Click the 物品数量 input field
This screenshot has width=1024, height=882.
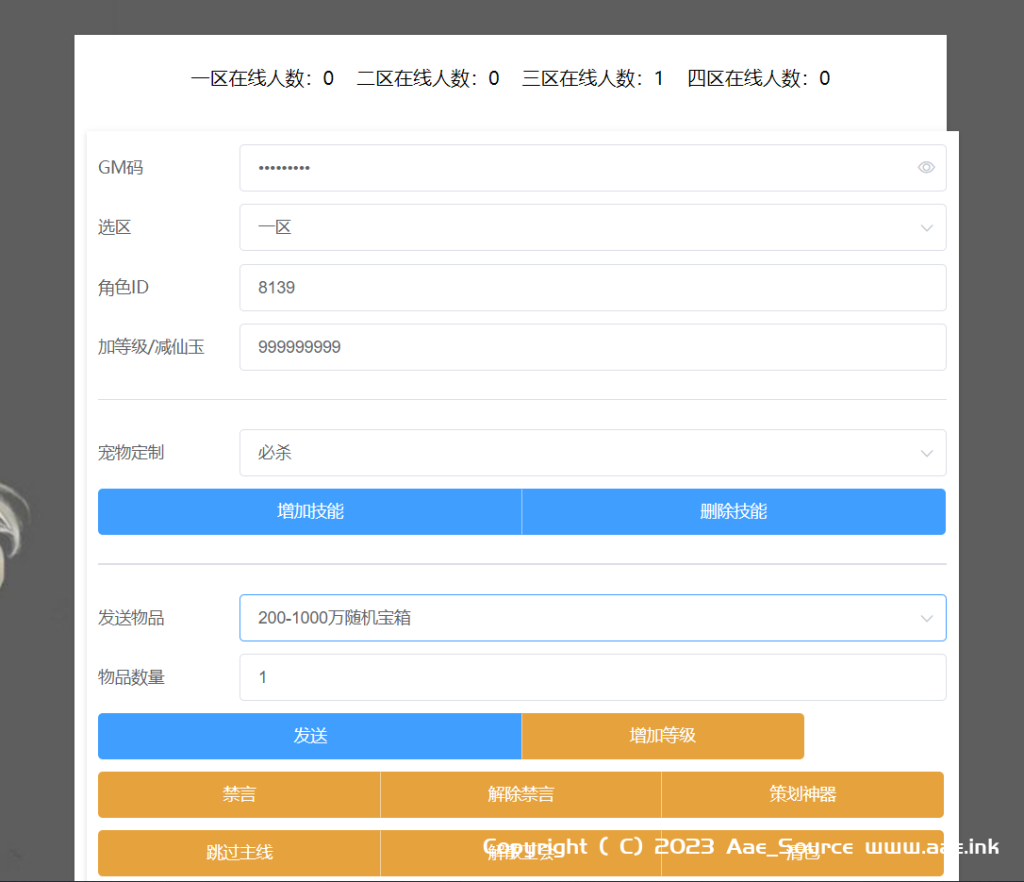[592, 678]
